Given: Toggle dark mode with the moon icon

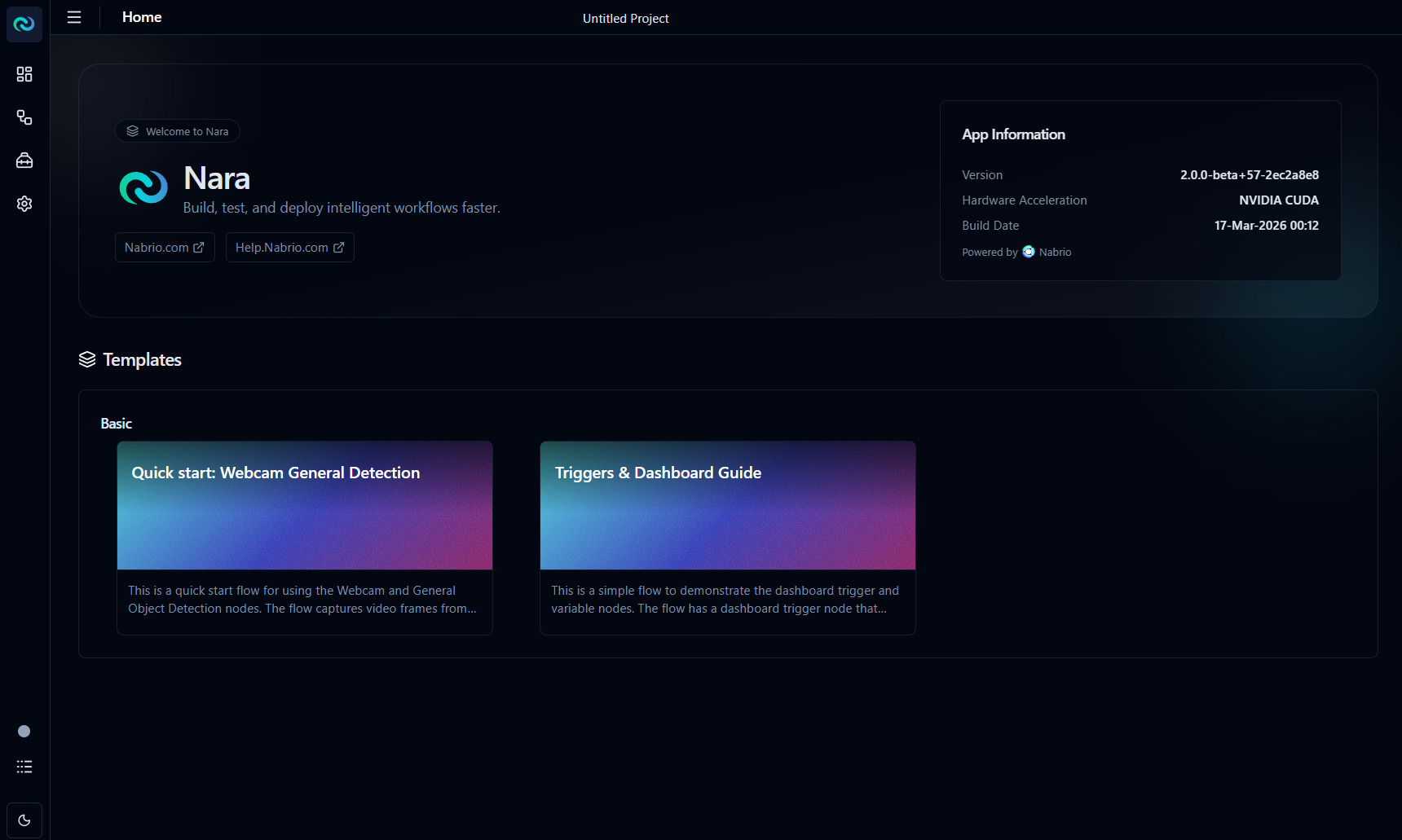Looking at the screenshot, I should [24, 820].
